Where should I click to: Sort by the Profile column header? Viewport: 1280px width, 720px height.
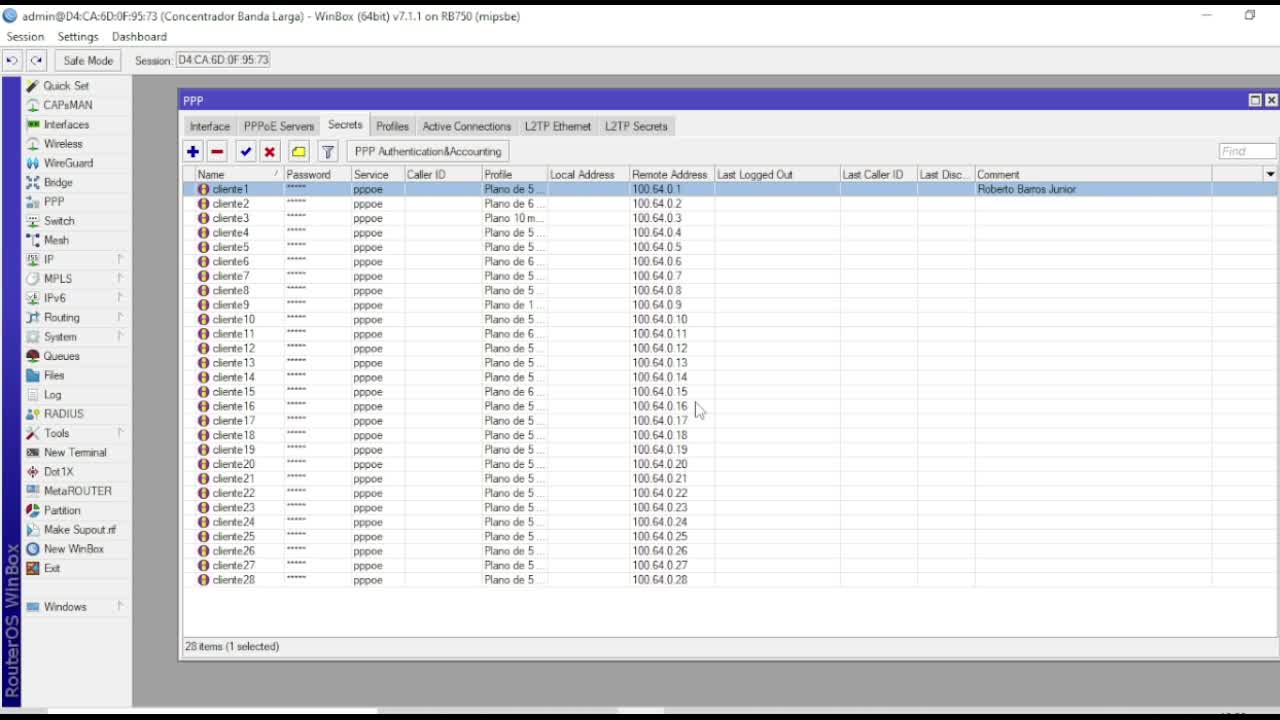click(x=513, y=174)
